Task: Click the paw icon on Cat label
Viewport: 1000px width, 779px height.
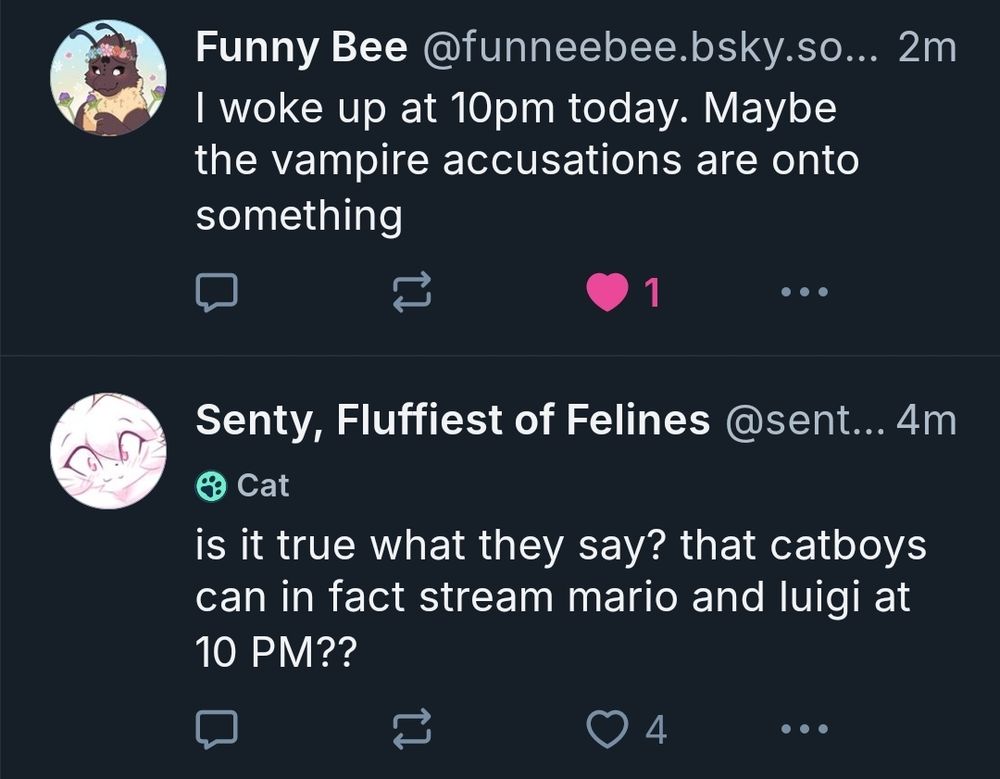Action: (211, 485)
